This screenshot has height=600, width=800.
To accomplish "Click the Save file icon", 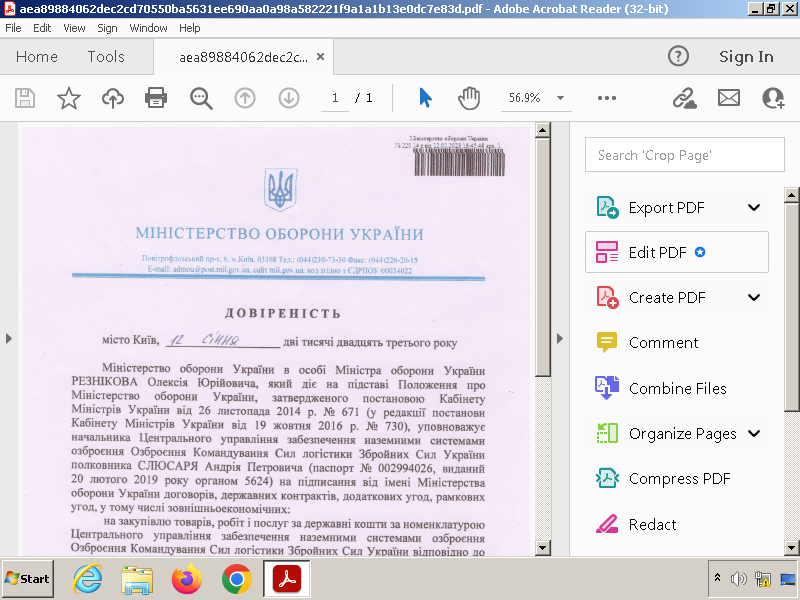I will pyautogui.click(x=24, y=98).
